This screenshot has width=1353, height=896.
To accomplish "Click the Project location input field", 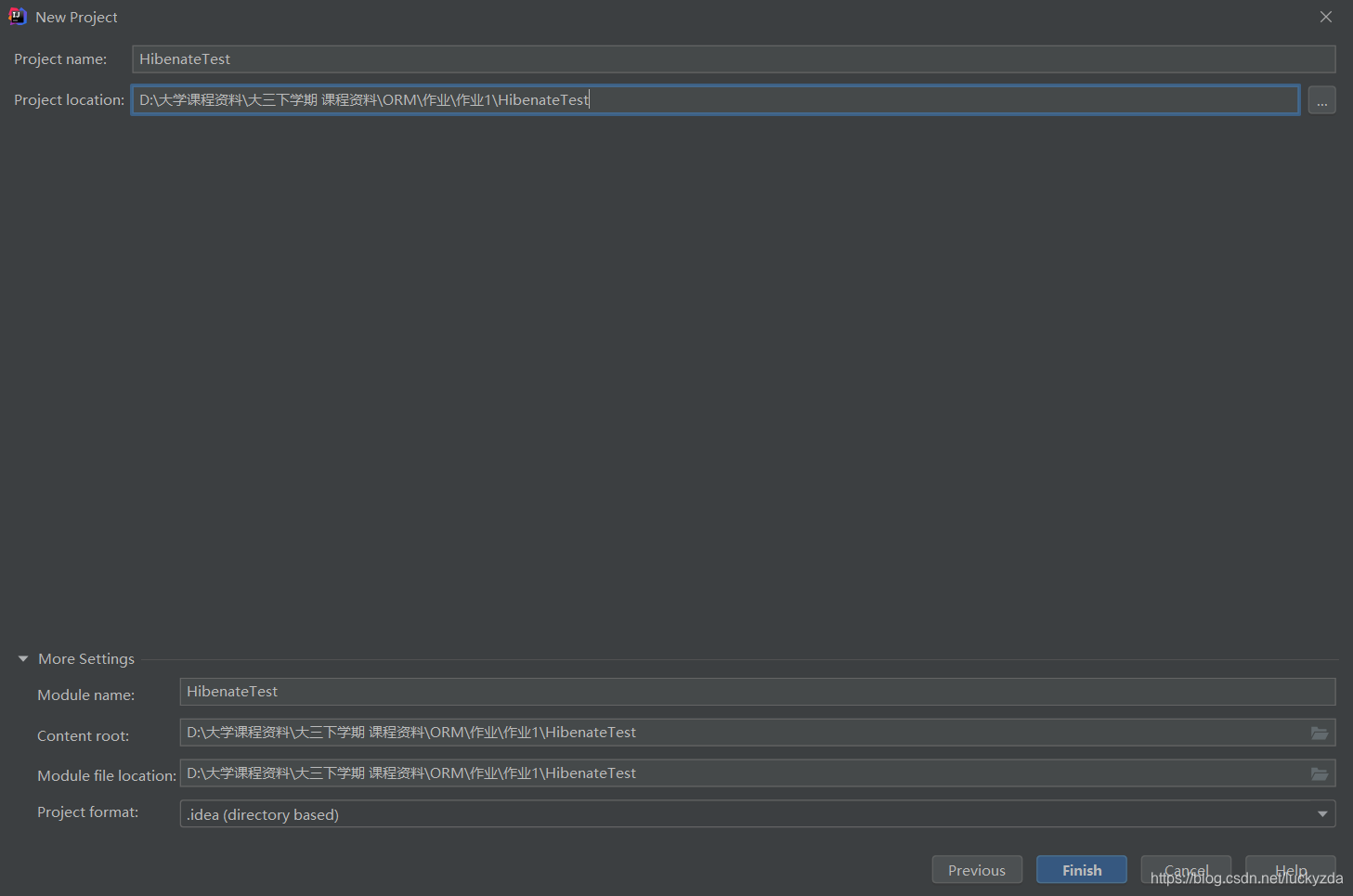I will click(x=715, y=100).
